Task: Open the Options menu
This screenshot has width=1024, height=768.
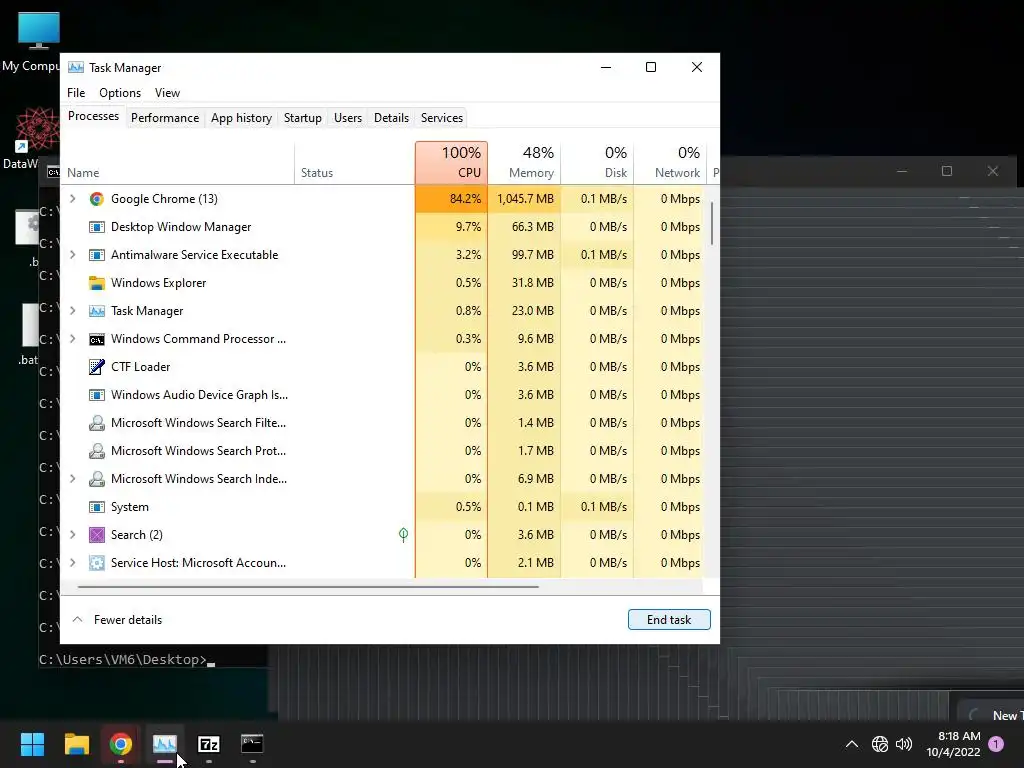Action: [x=120, y=93]
